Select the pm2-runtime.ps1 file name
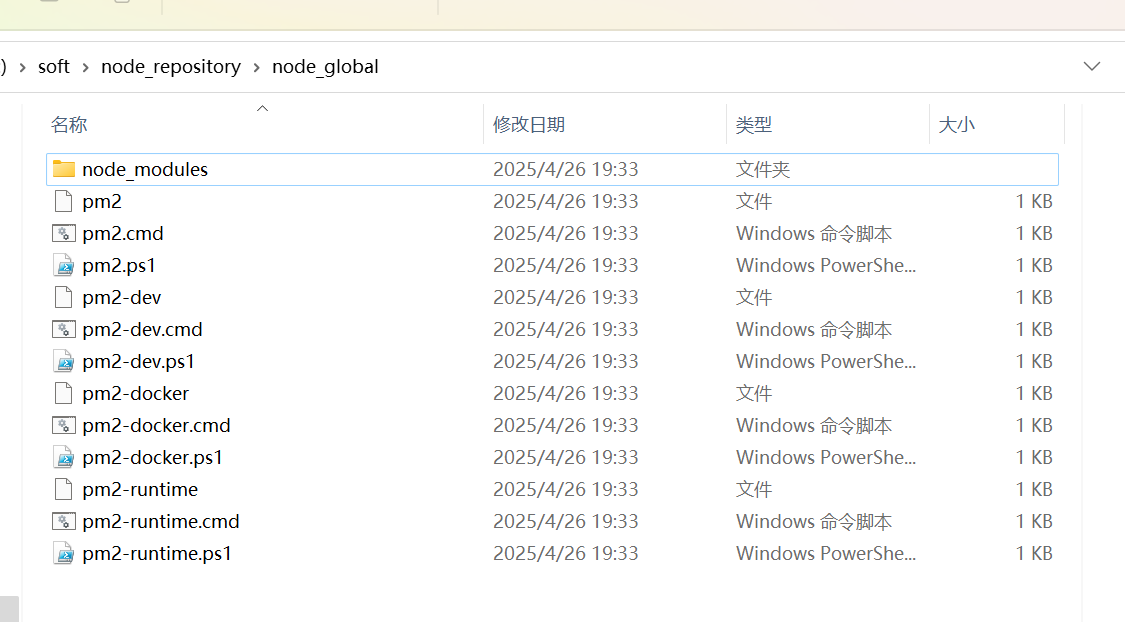The image size is (1125, 622). tap(157, 554)
